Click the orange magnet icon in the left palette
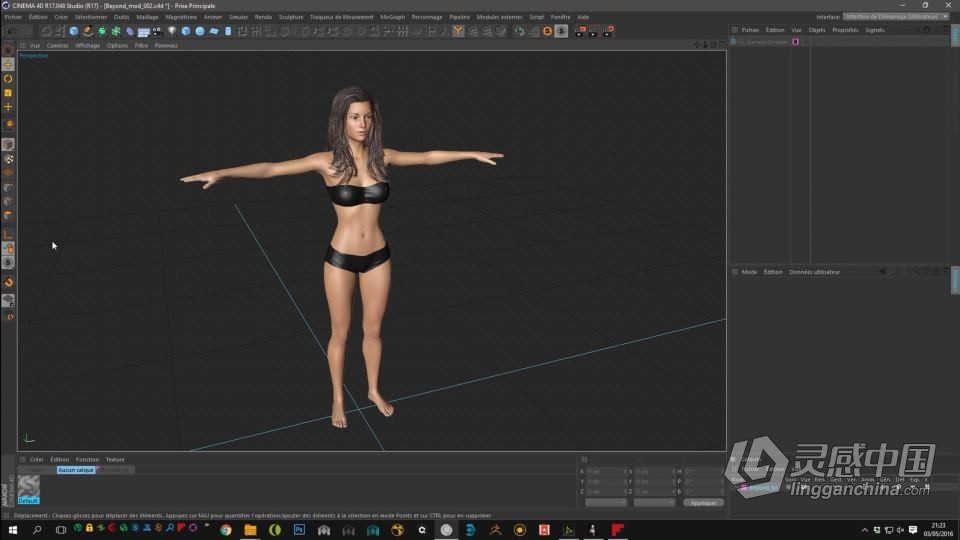 (8, 282)
